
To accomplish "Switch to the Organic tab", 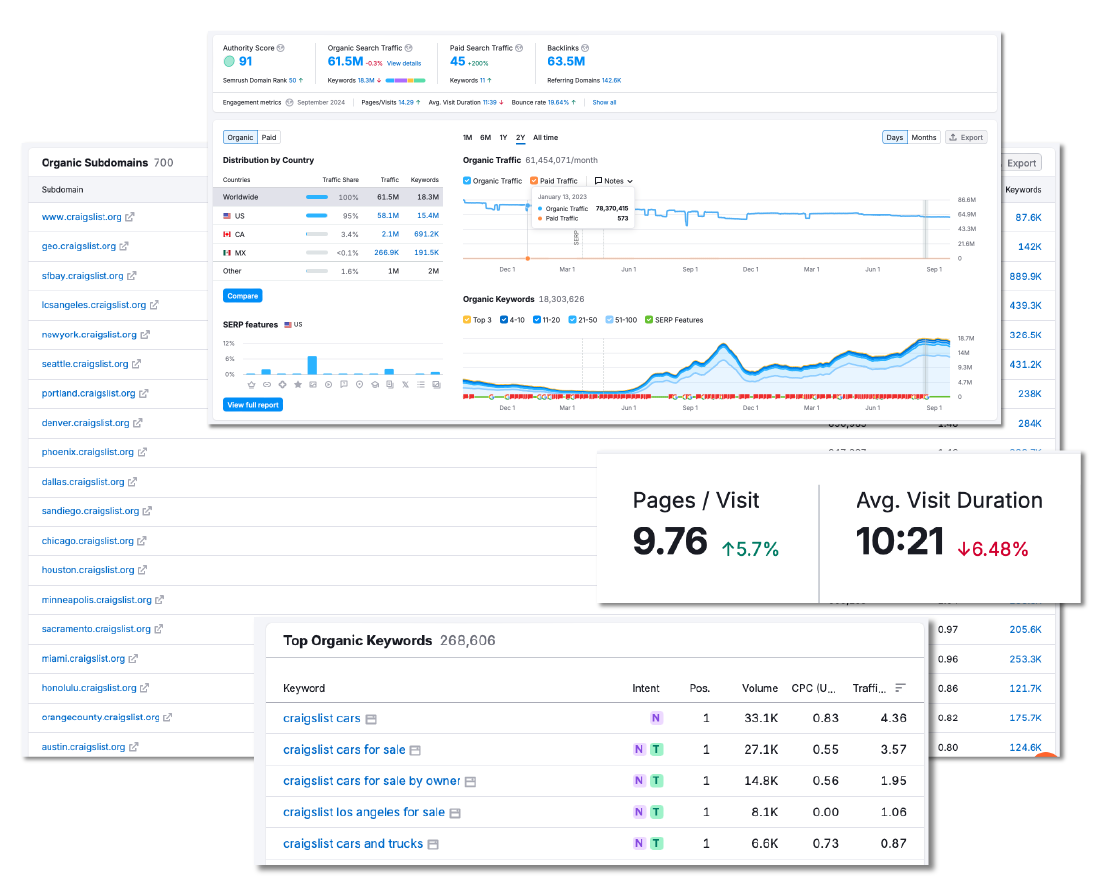I will pos(241,137).
